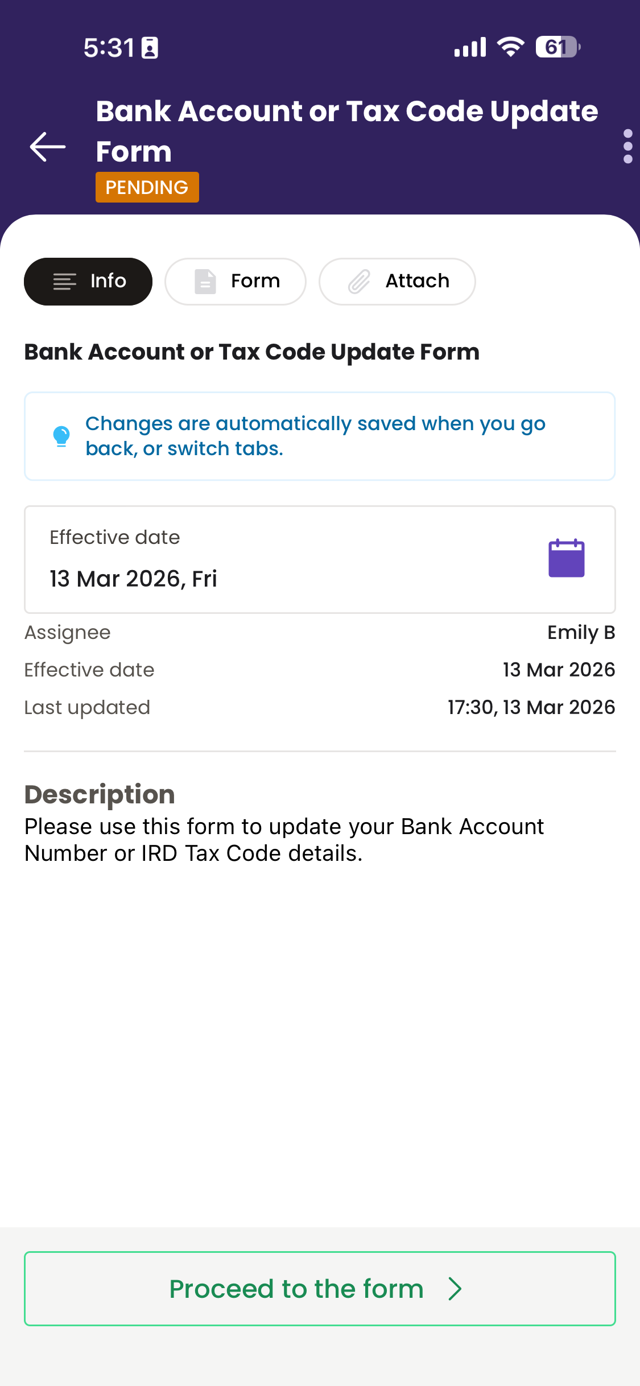
Task: Tap the back arrow icon
Action: [47, 147]
